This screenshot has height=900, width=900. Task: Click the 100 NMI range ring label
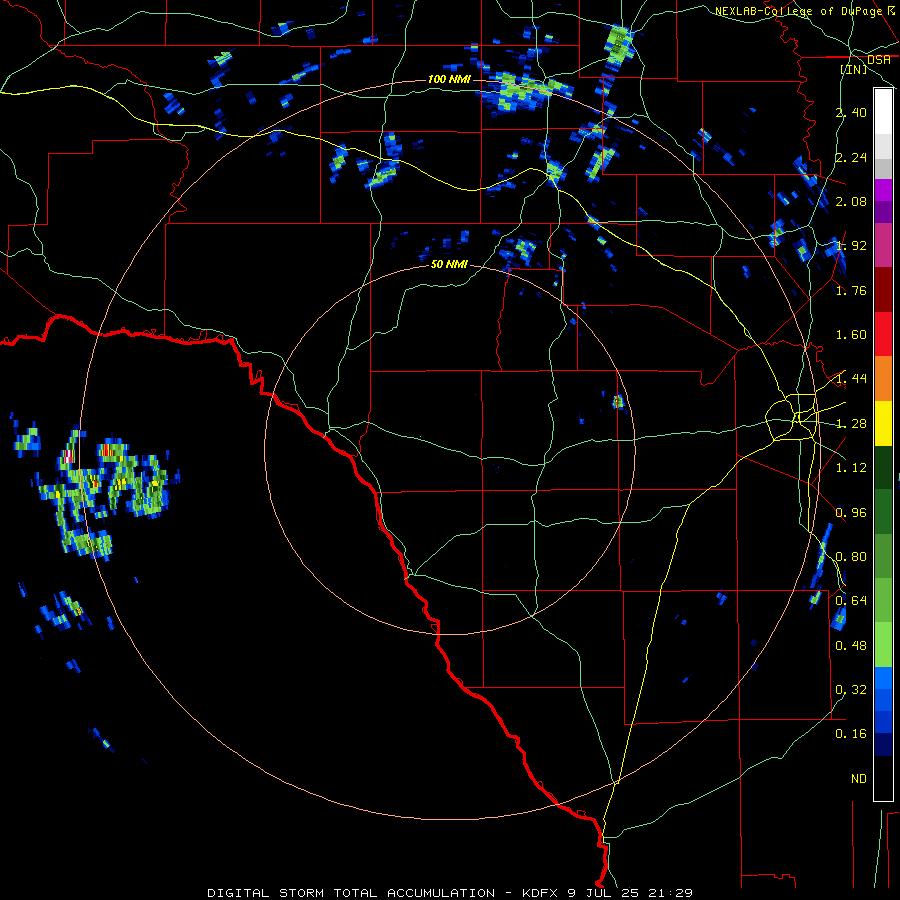[x=449, y=79]
